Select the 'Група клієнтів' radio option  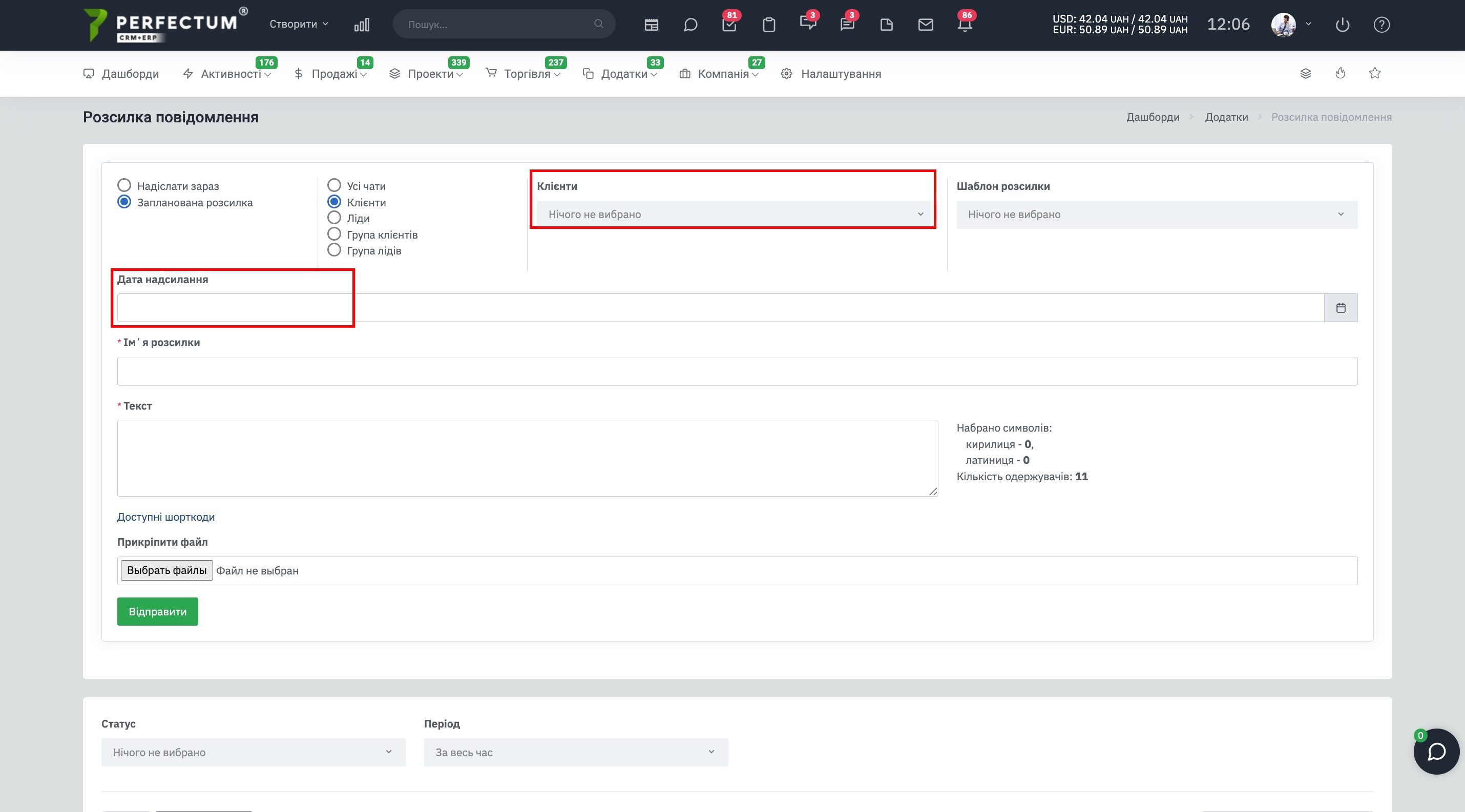[x=334, y=234]
